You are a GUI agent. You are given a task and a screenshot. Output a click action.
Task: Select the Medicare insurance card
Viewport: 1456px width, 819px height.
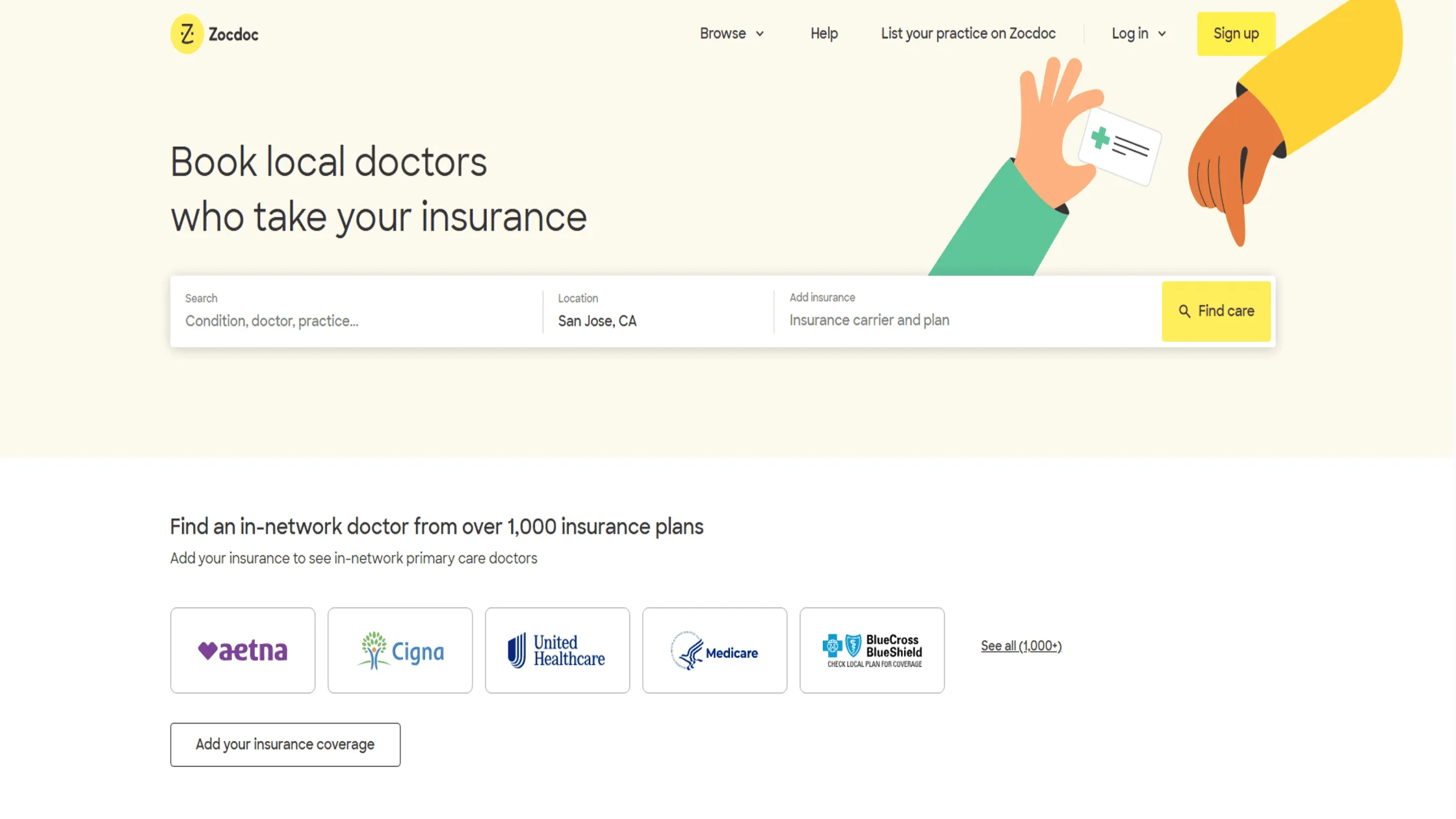pyautogui.click(x=714, y=650)
